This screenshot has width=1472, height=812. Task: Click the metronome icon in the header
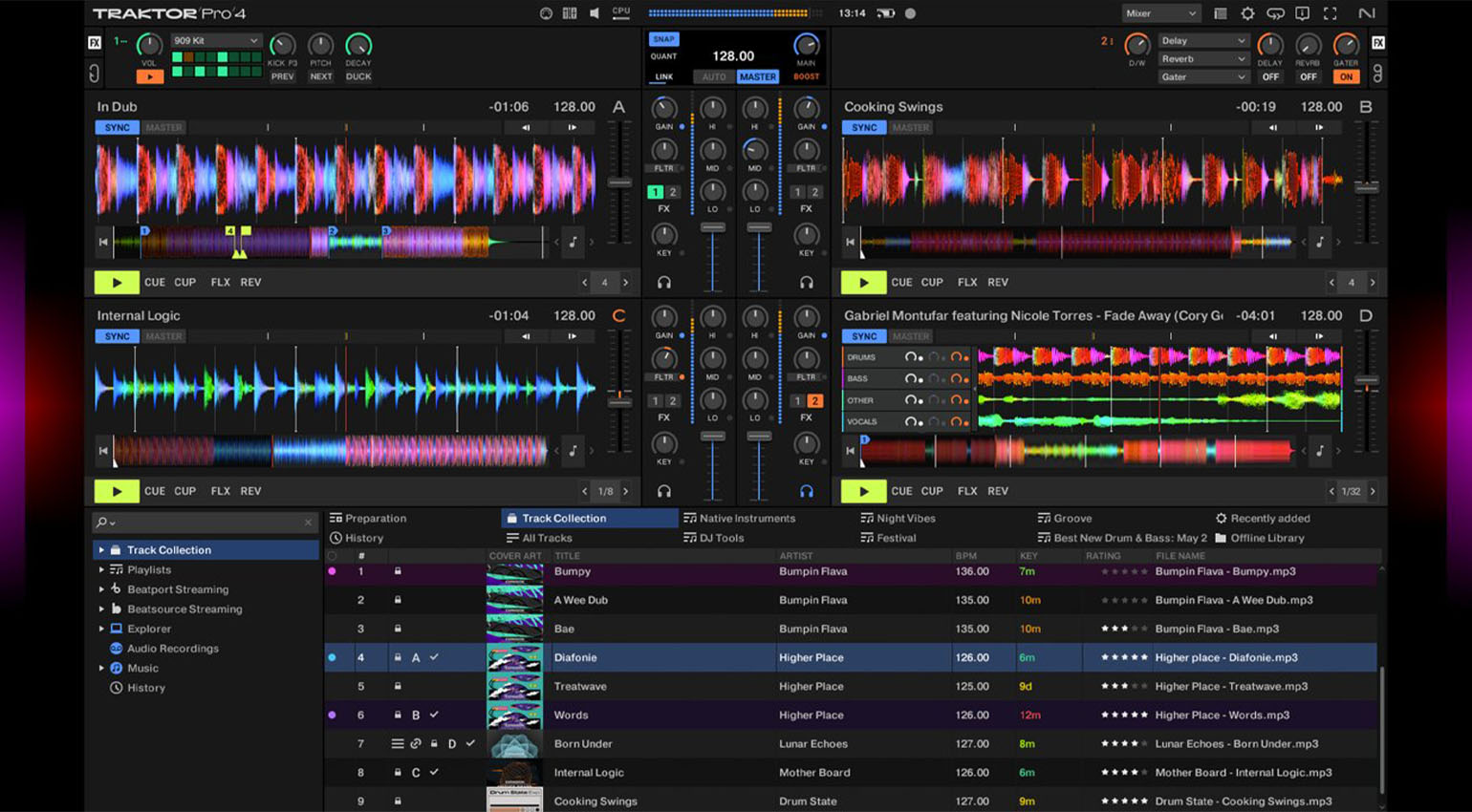[x=546, y=13]
